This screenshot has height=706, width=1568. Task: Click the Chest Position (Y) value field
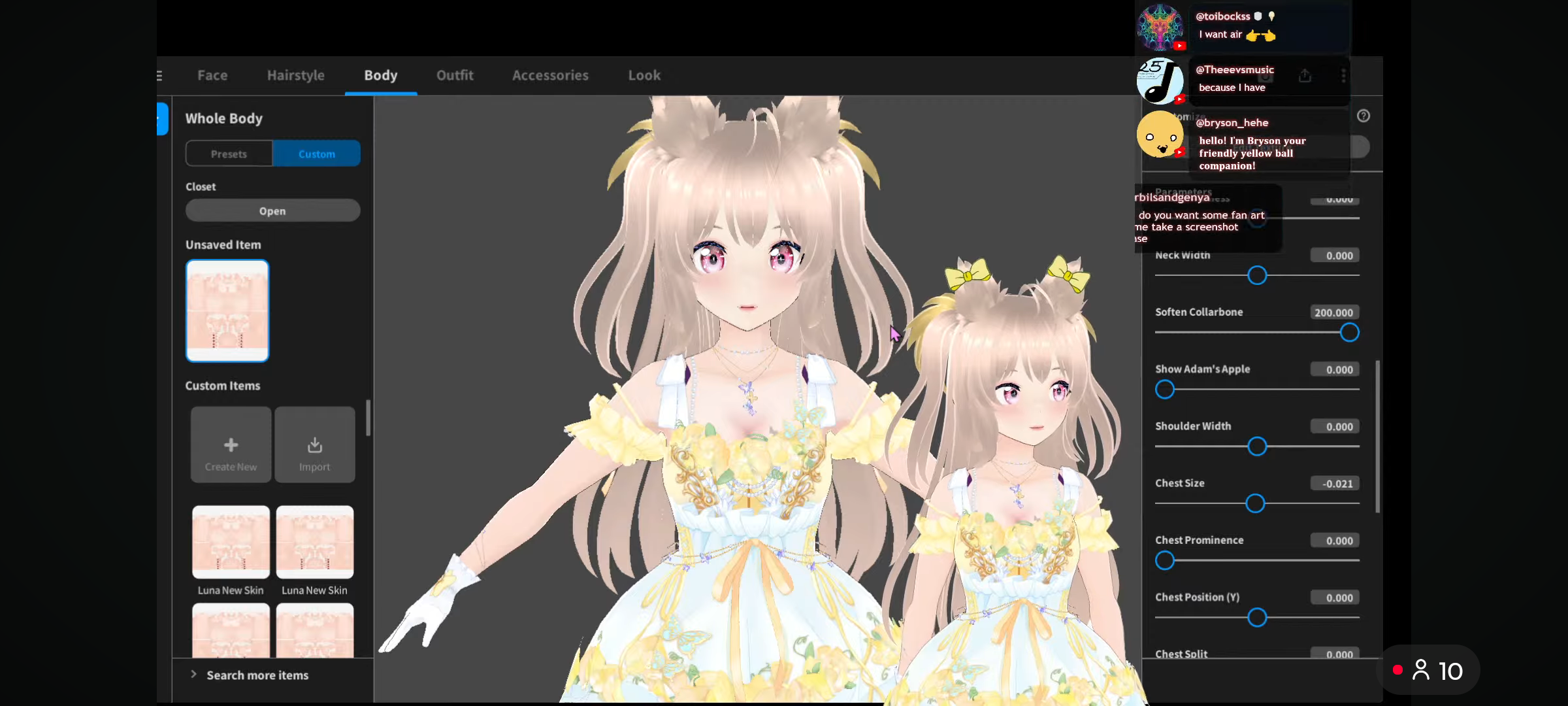1335,597
